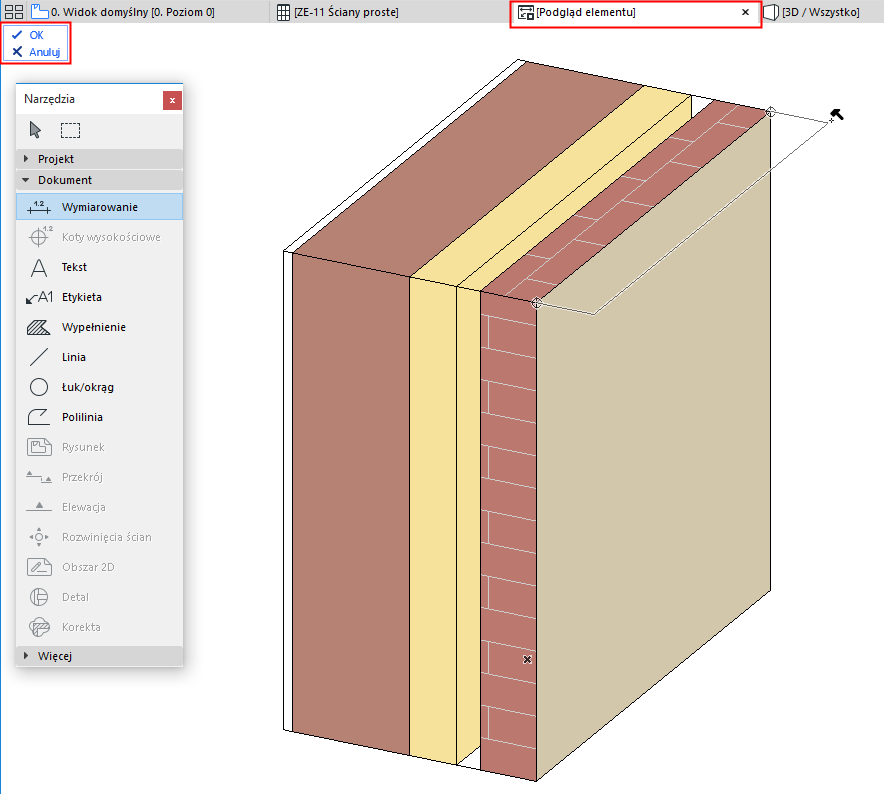Image resolution: width=884 pixels, height=794 pixels.
Task: Select the Tekst text tool
Action: pyautogui.click(x=100, y=267)
